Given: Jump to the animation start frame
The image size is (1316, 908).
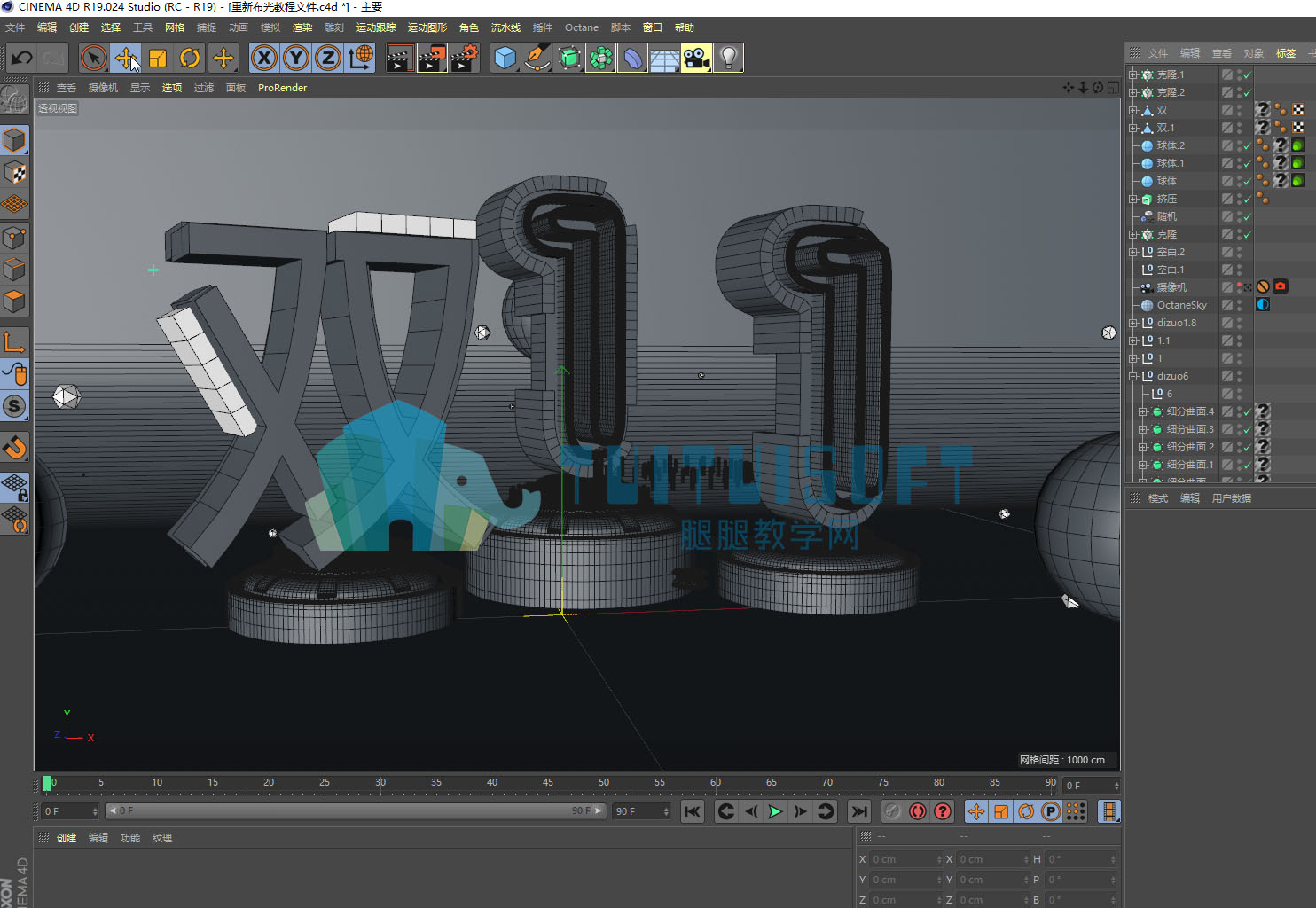Looking at the screenshot, I should 693,811.
